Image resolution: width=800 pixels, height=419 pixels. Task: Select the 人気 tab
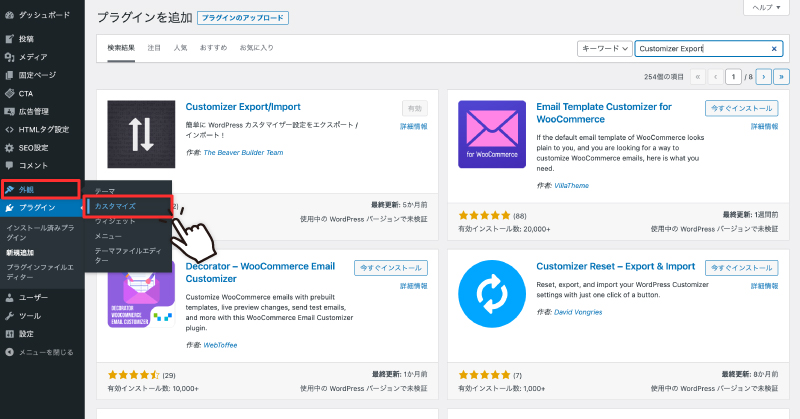coord(181,48)
